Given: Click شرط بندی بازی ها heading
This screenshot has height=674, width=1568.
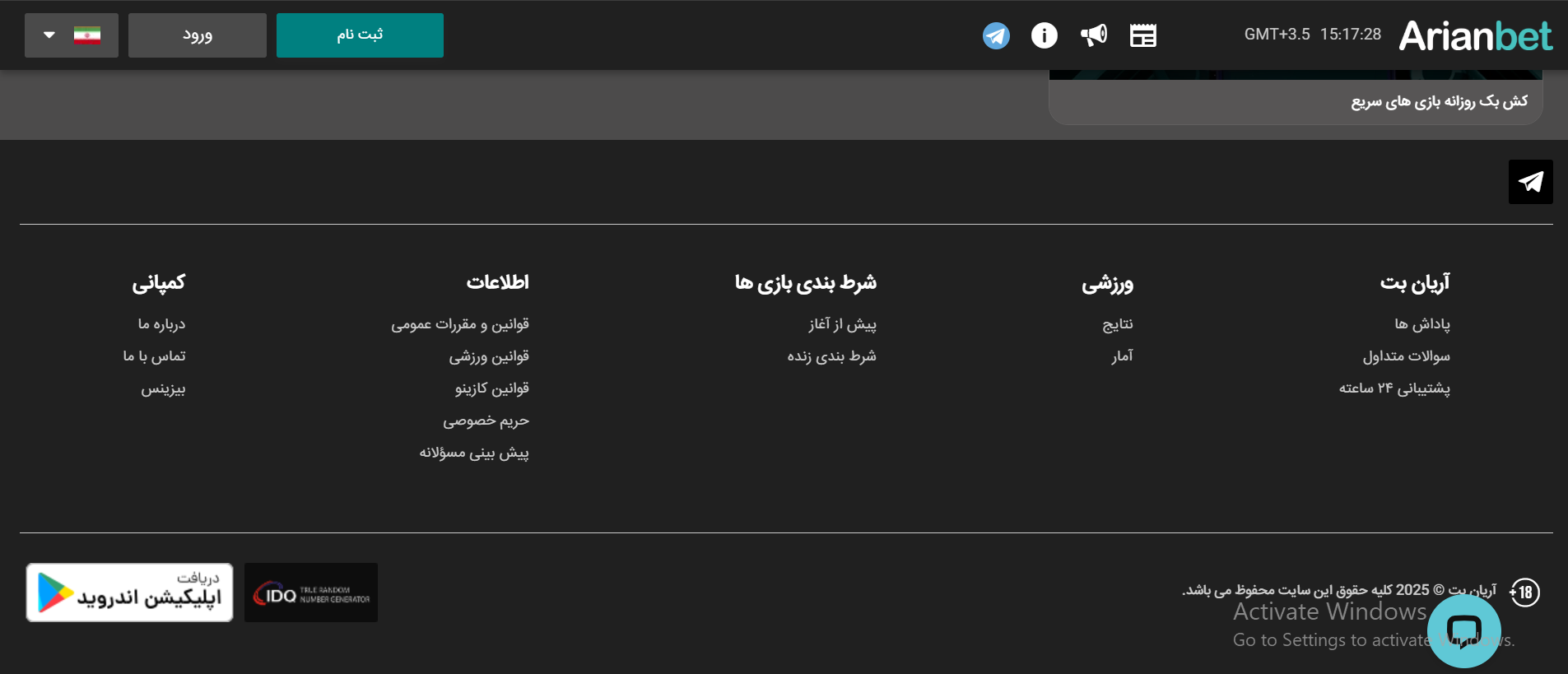Looking at the screenshot, I should coord(806,283).
